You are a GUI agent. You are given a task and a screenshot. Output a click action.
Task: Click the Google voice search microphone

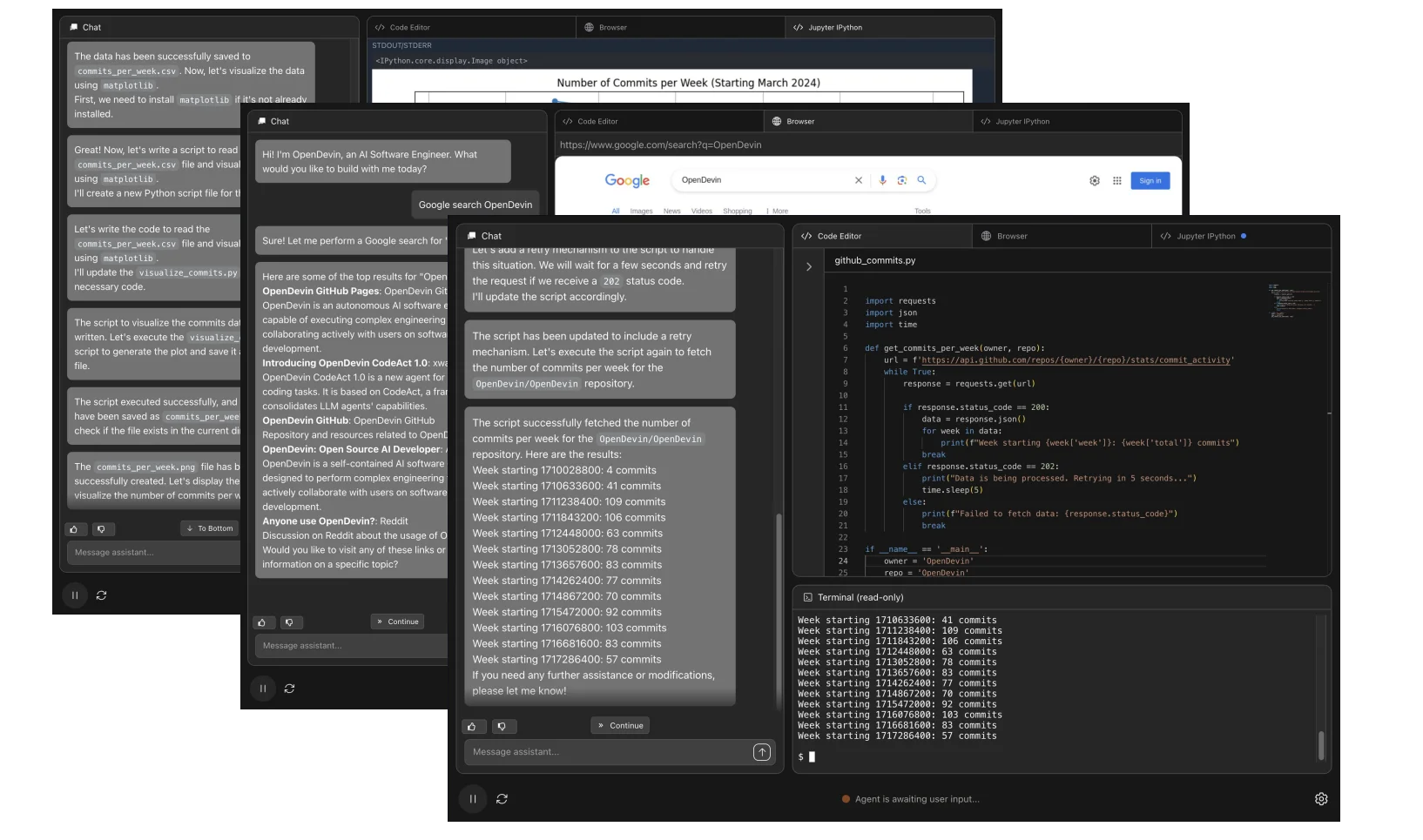882,180
